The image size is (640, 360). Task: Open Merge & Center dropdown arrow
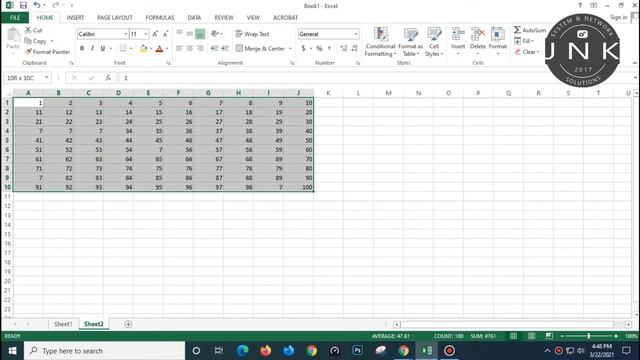291,49
